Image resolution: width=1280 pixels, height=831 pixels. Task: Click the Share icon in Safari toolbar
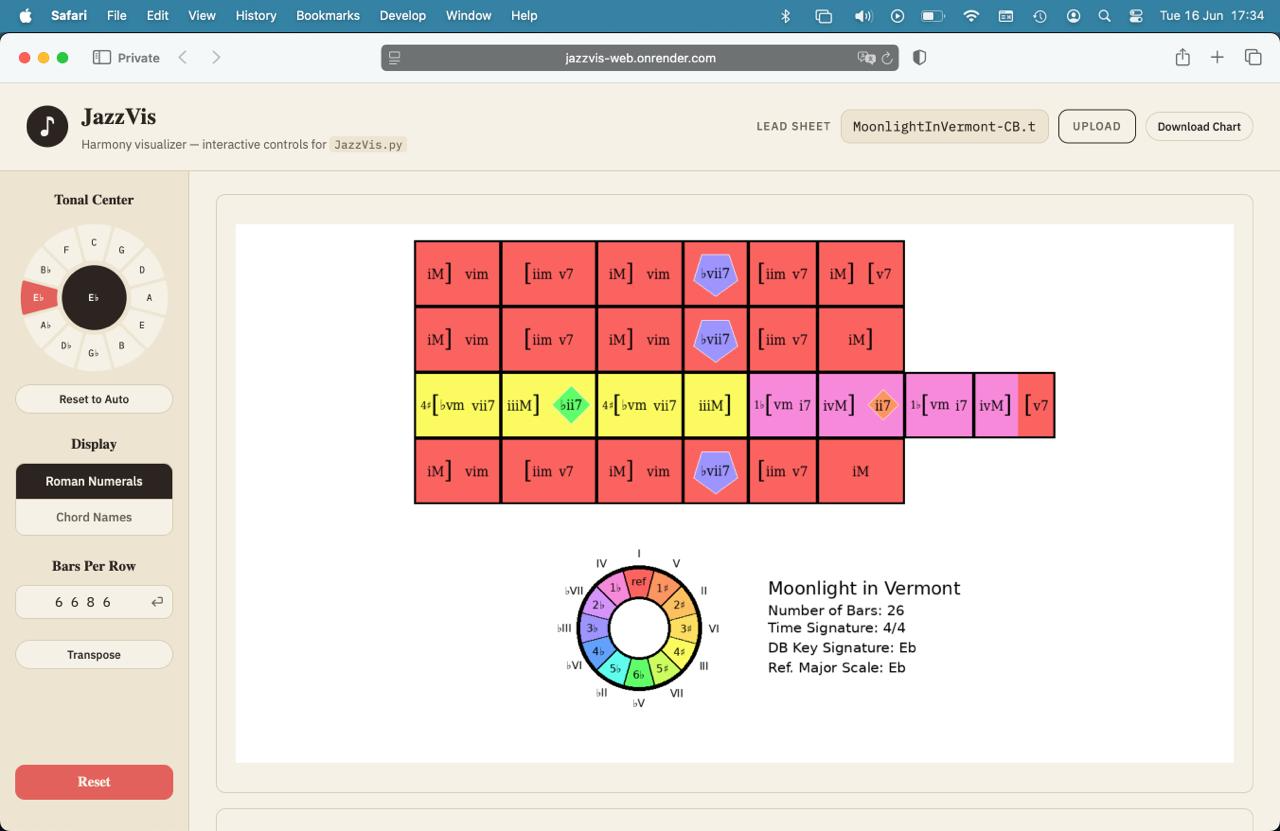click(x=1182, y=57)
